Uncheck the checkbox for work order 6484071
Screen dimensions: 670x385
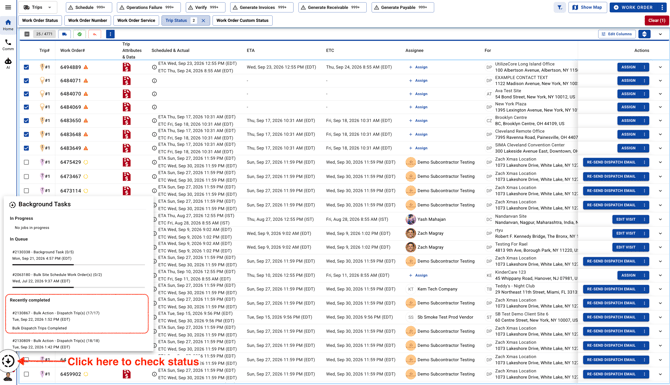point(26,80)
